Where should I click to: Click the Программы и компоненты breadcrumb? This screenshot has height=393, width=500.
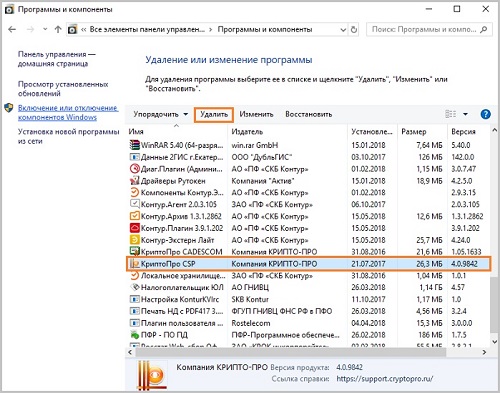[x=265, y=30]
